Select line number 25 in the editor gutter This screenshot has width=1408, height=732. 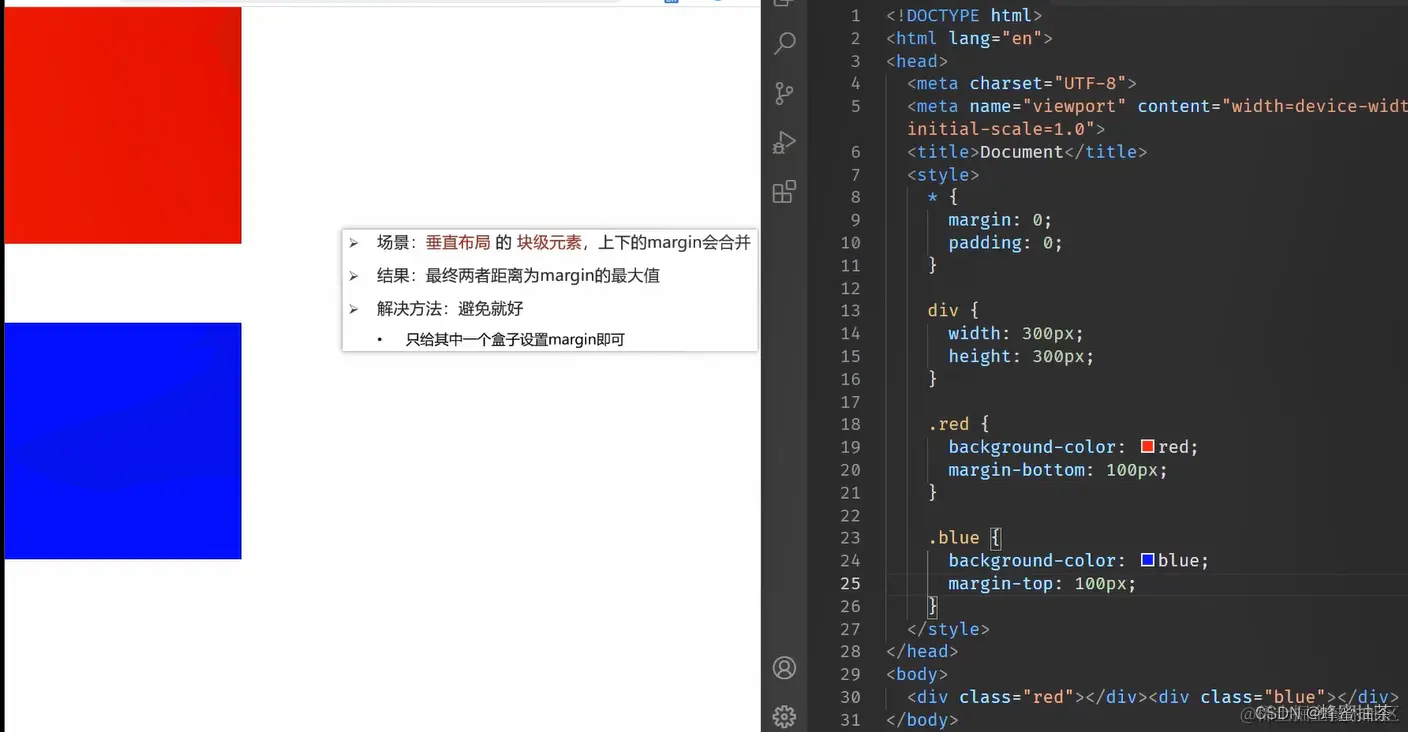(850, 583)
